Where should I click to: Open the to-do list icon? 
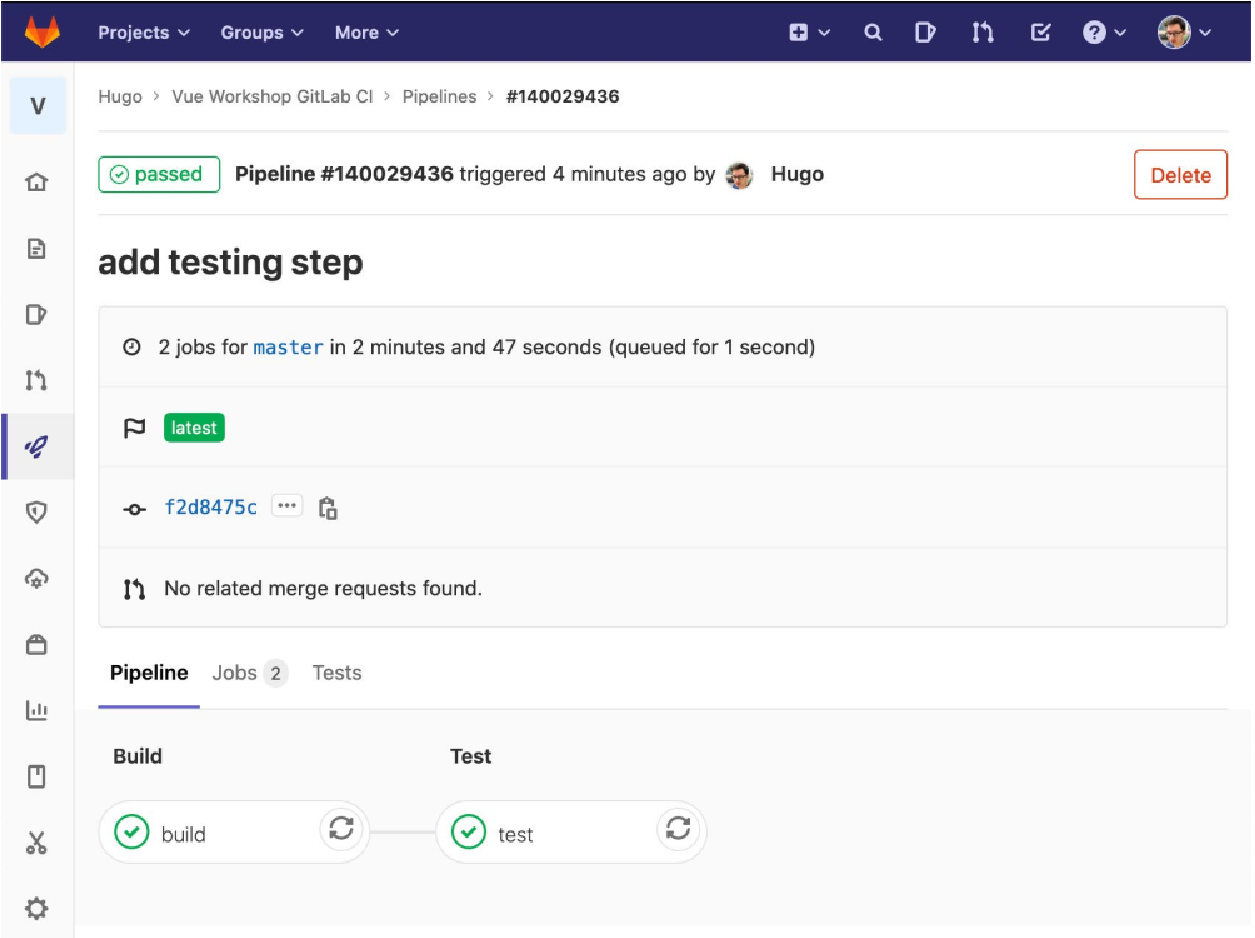1040,32
